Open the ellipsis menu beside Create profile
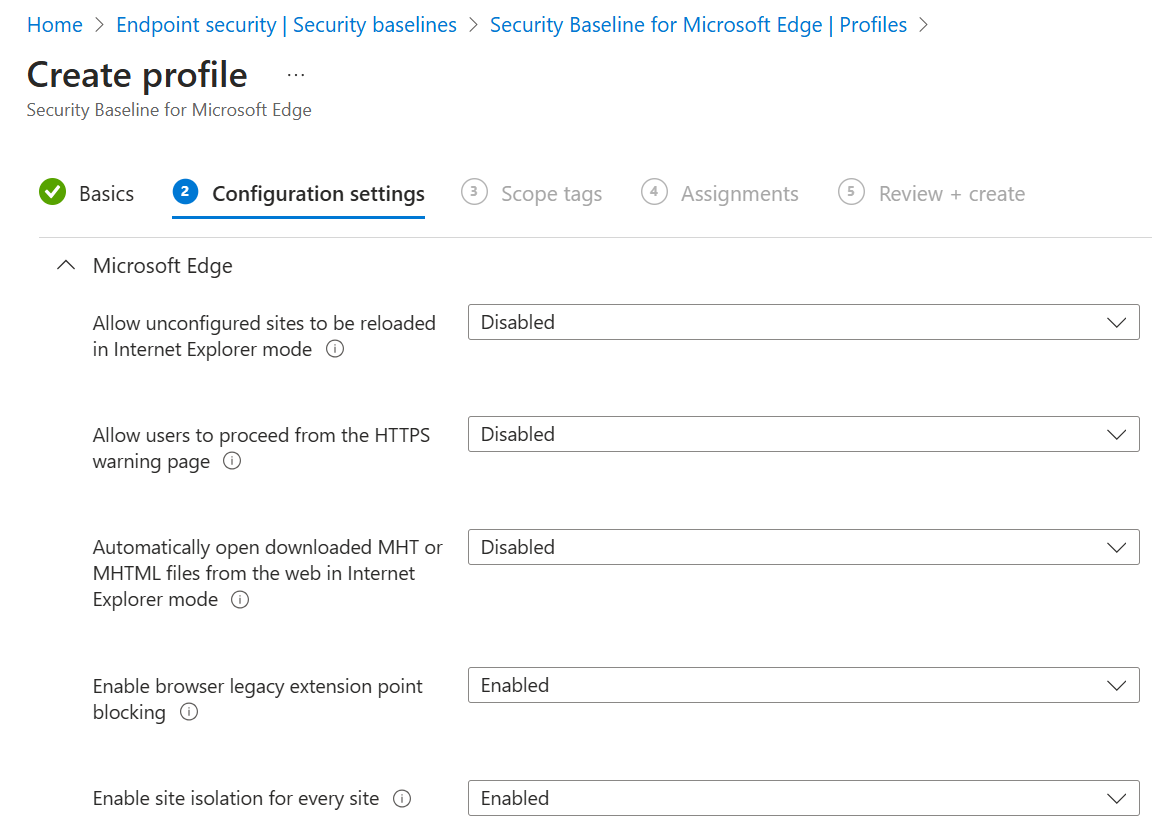The image size is (1172, 832). pyautogui.click(x=296, y=75)
